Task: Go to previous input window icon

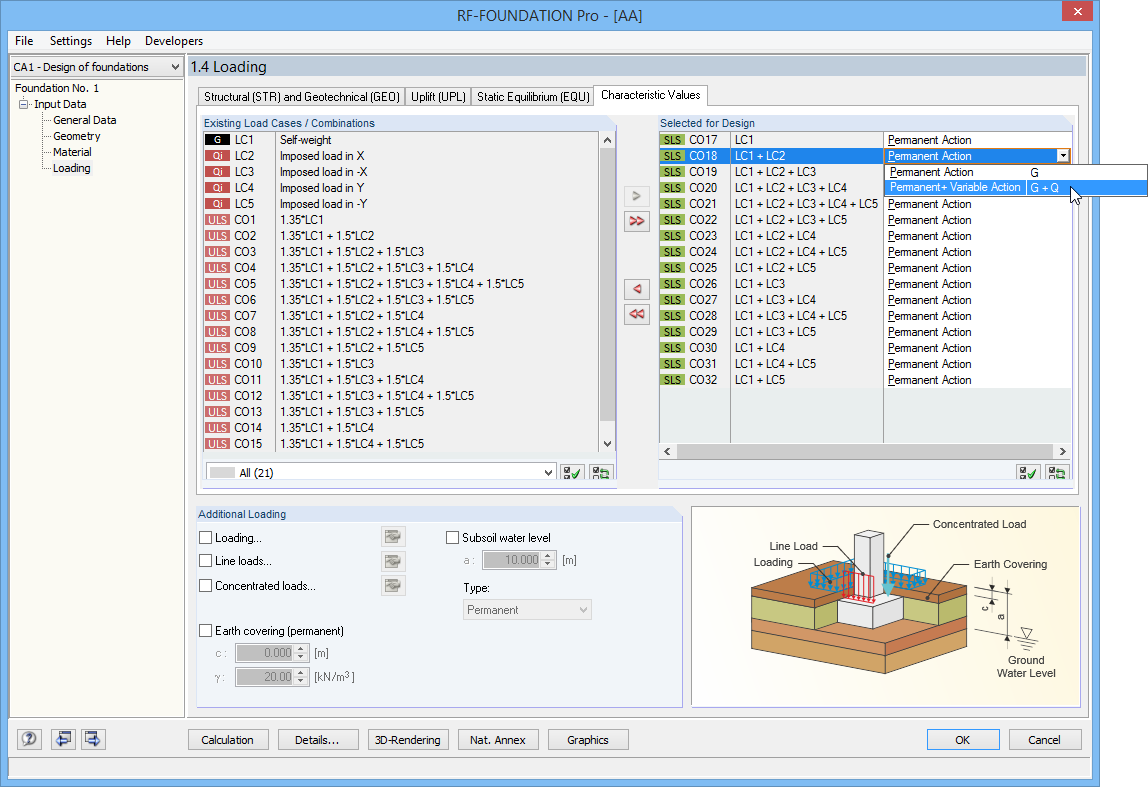Action: coord(64,739)
